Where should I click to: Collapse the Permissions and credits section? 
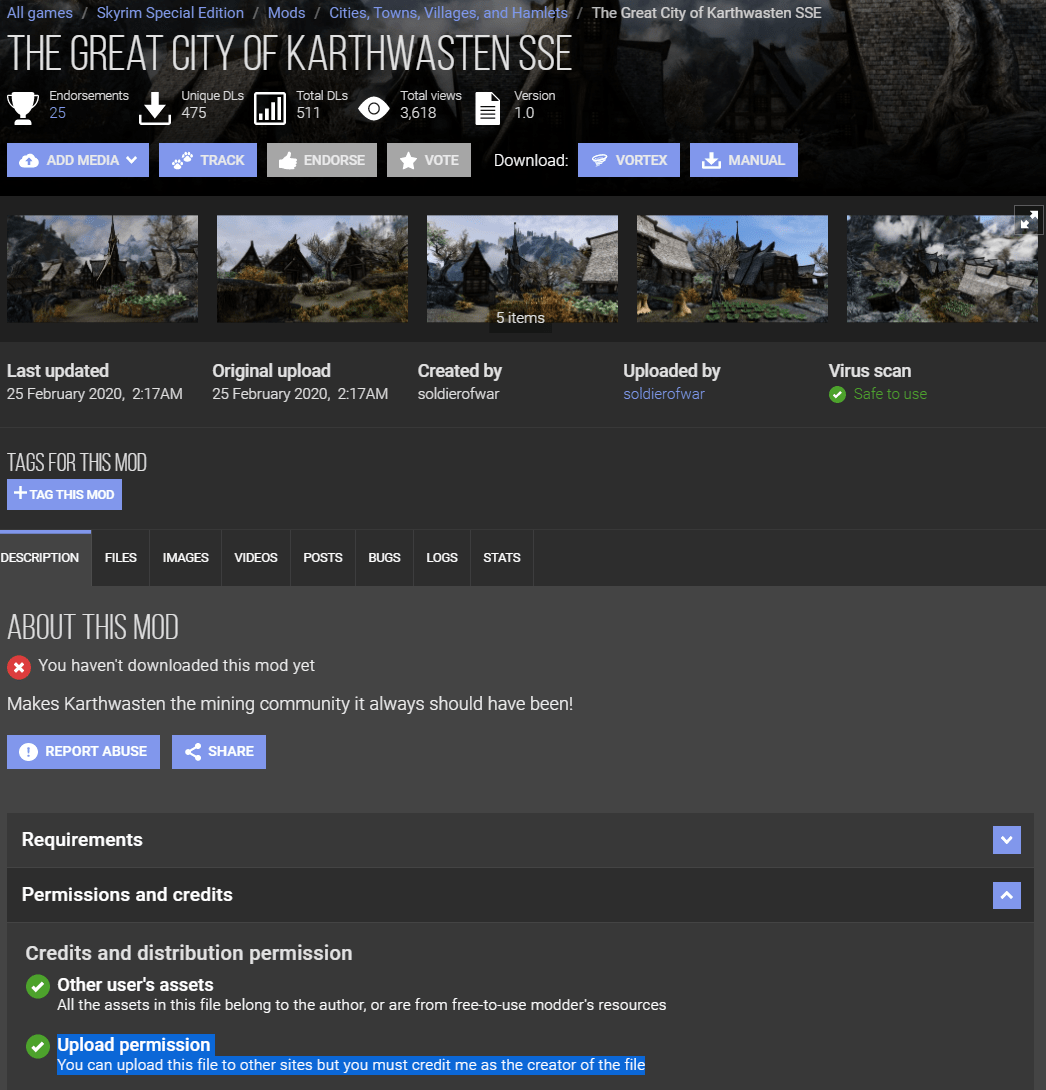[1006, 895]
